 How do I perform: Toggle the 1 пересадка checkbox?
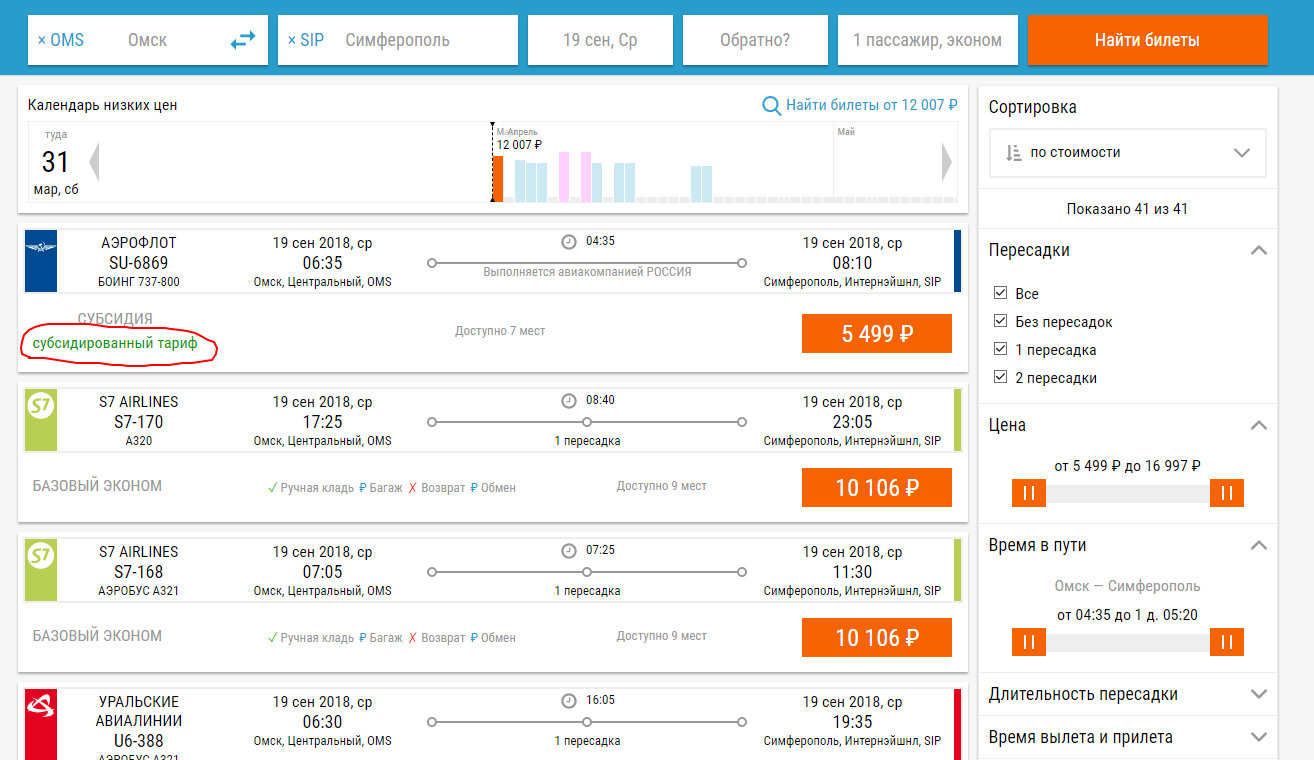(1000, 349)
